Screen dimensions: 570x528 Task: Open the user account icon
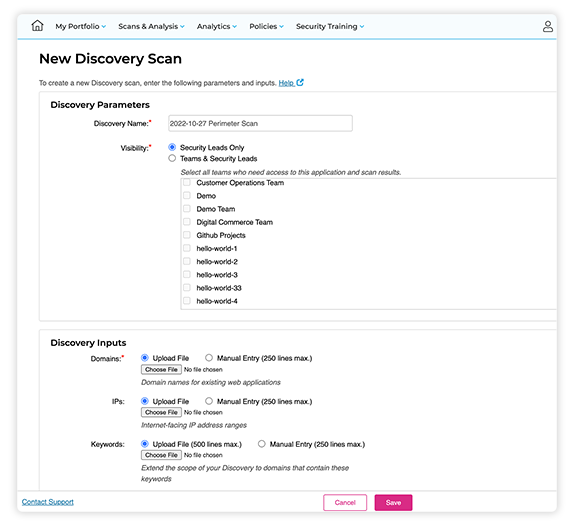coord(547,27)
